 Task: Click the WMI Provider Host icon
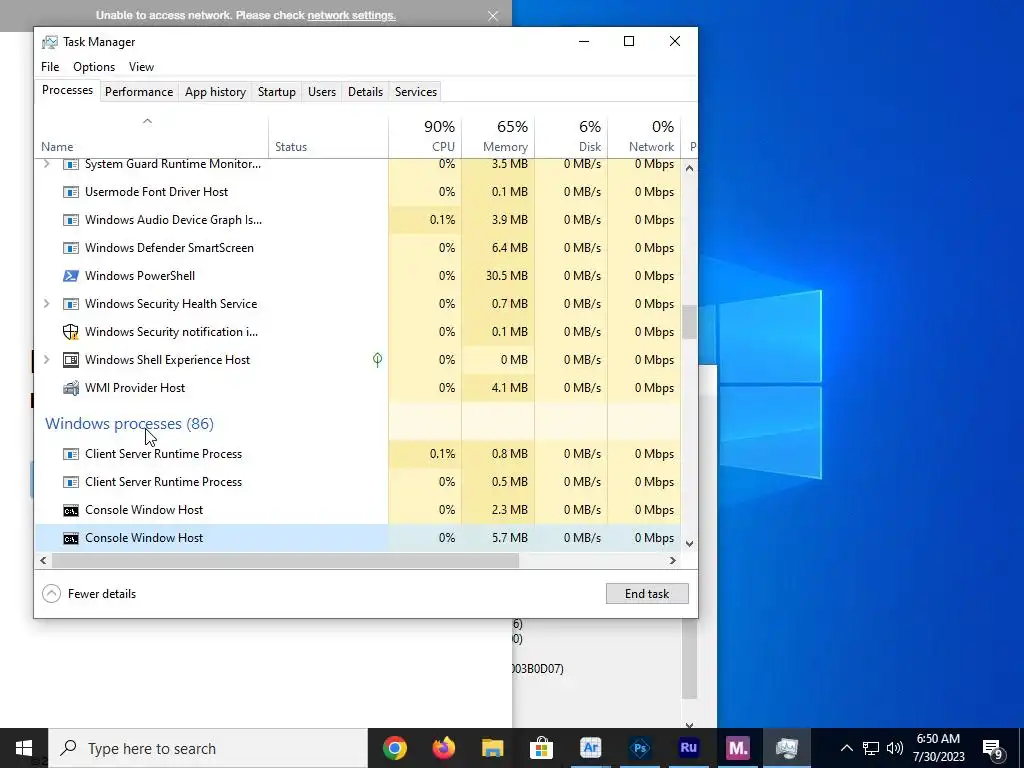pos(71,388)
